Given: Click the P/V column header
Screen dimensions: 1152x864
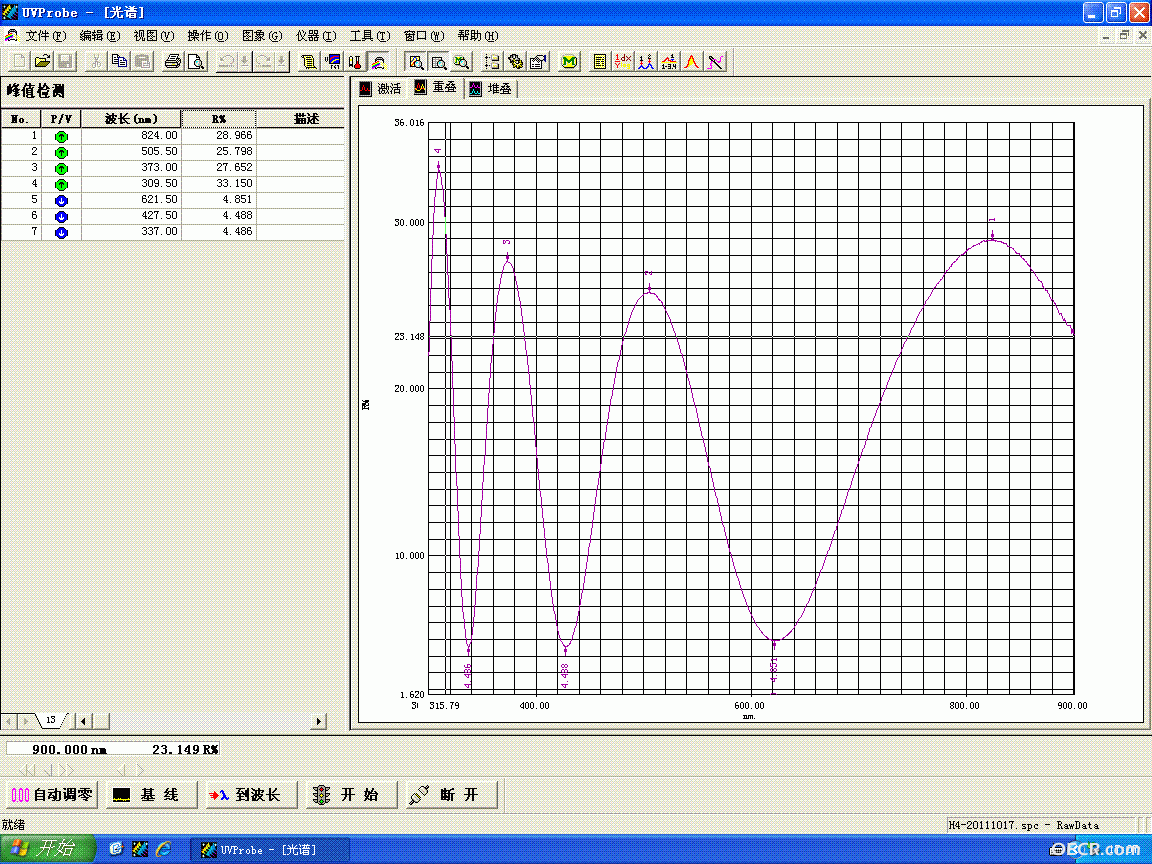Looking at the screenshot, I should (x=61, y=119).
